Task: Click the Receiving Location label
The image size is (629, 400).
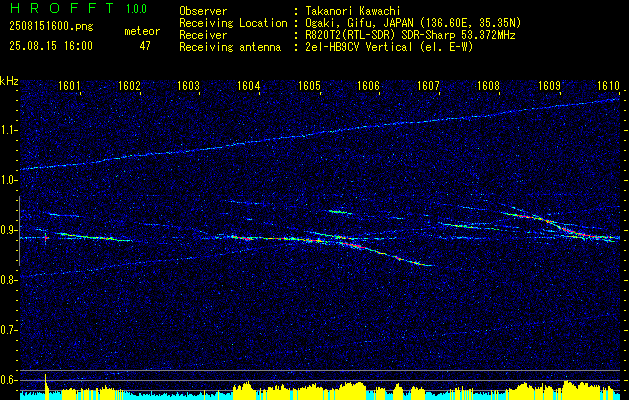Action: pyautogui.click(x=233, y=23)
